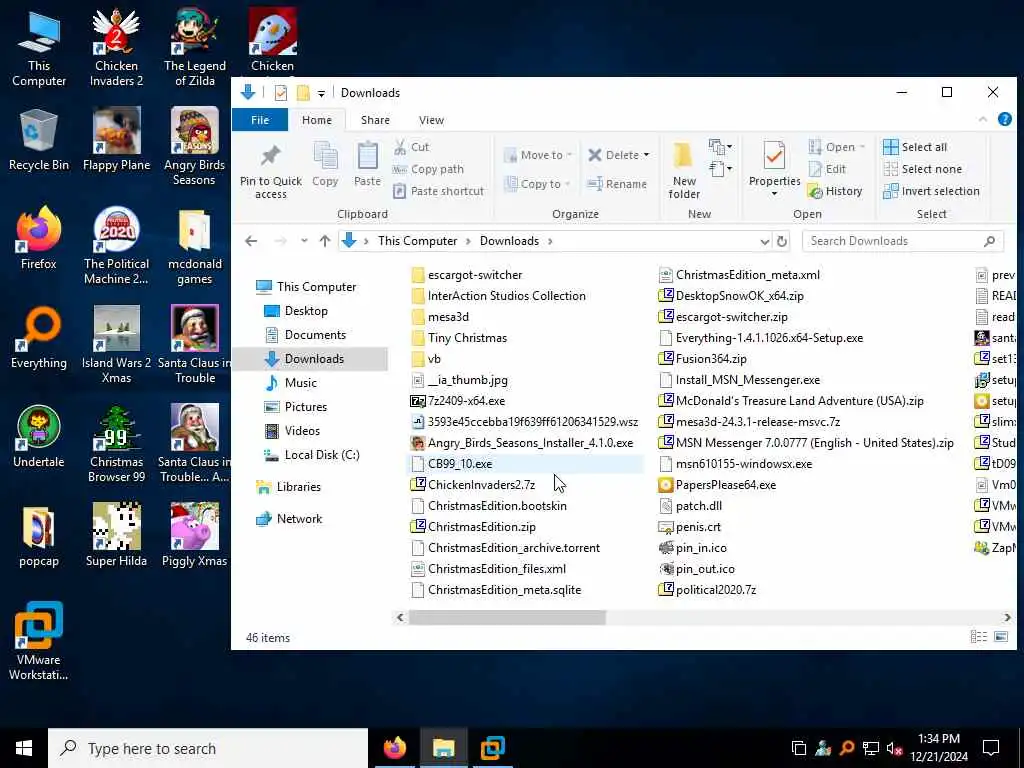Click Invert selection in ribbon
The image size is (1024, 768).
pyautogui.click(x=931, y=191)
